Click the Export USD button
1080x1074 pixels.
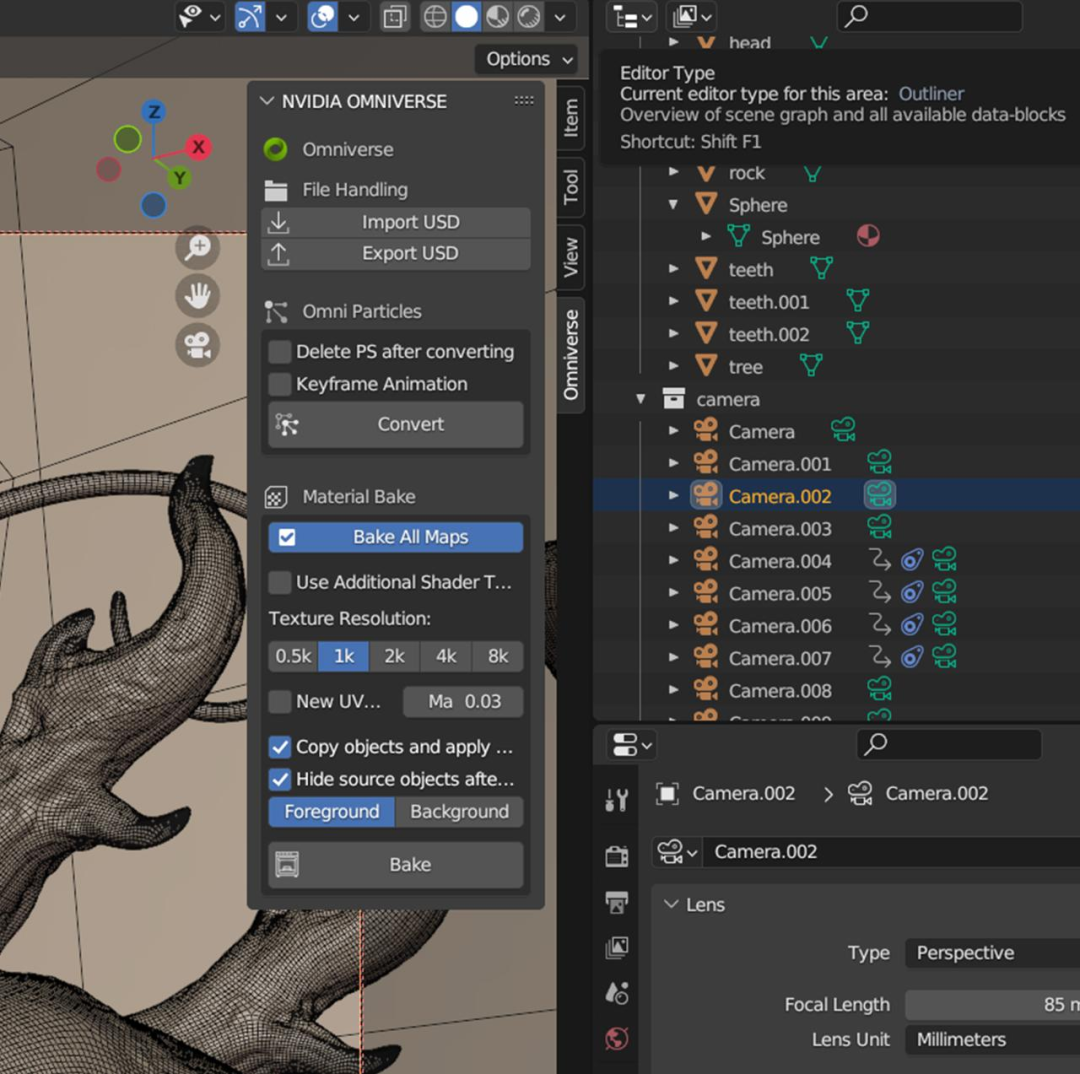tap(396, 254)
